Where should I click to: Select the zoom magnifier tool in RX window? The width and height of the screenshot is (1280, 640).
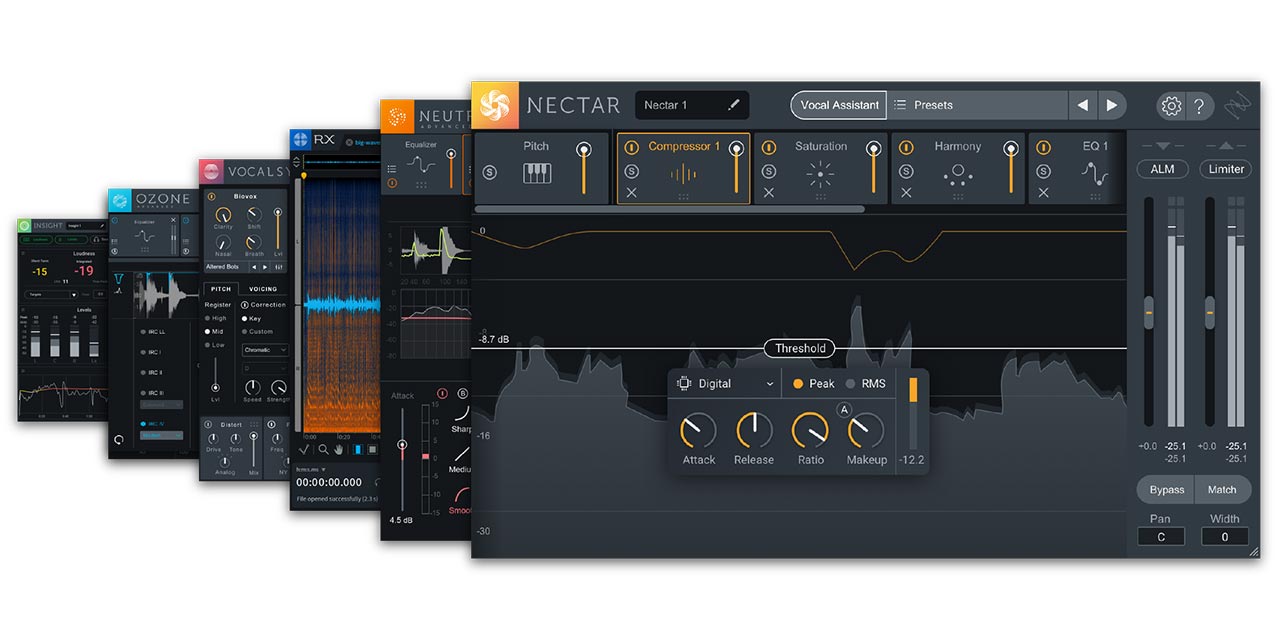point(323,450)
